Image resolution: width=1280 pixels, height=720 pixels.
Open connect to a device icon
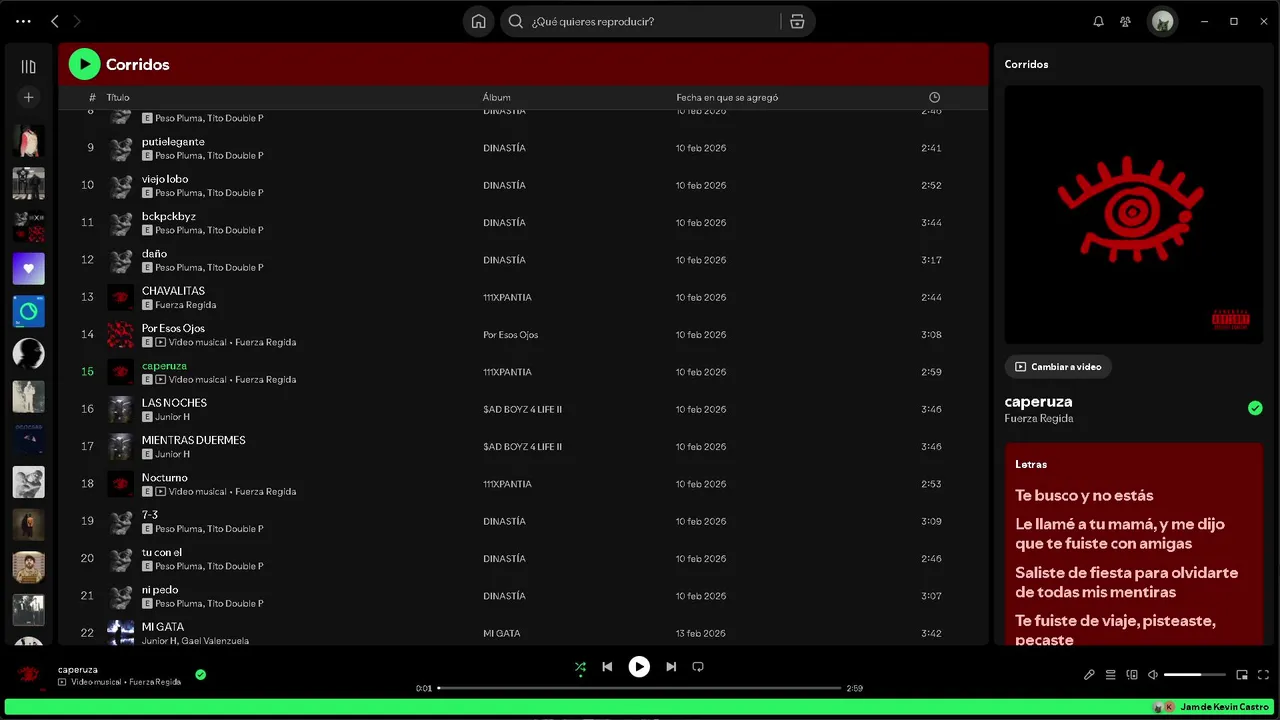tap(1132, 675)
